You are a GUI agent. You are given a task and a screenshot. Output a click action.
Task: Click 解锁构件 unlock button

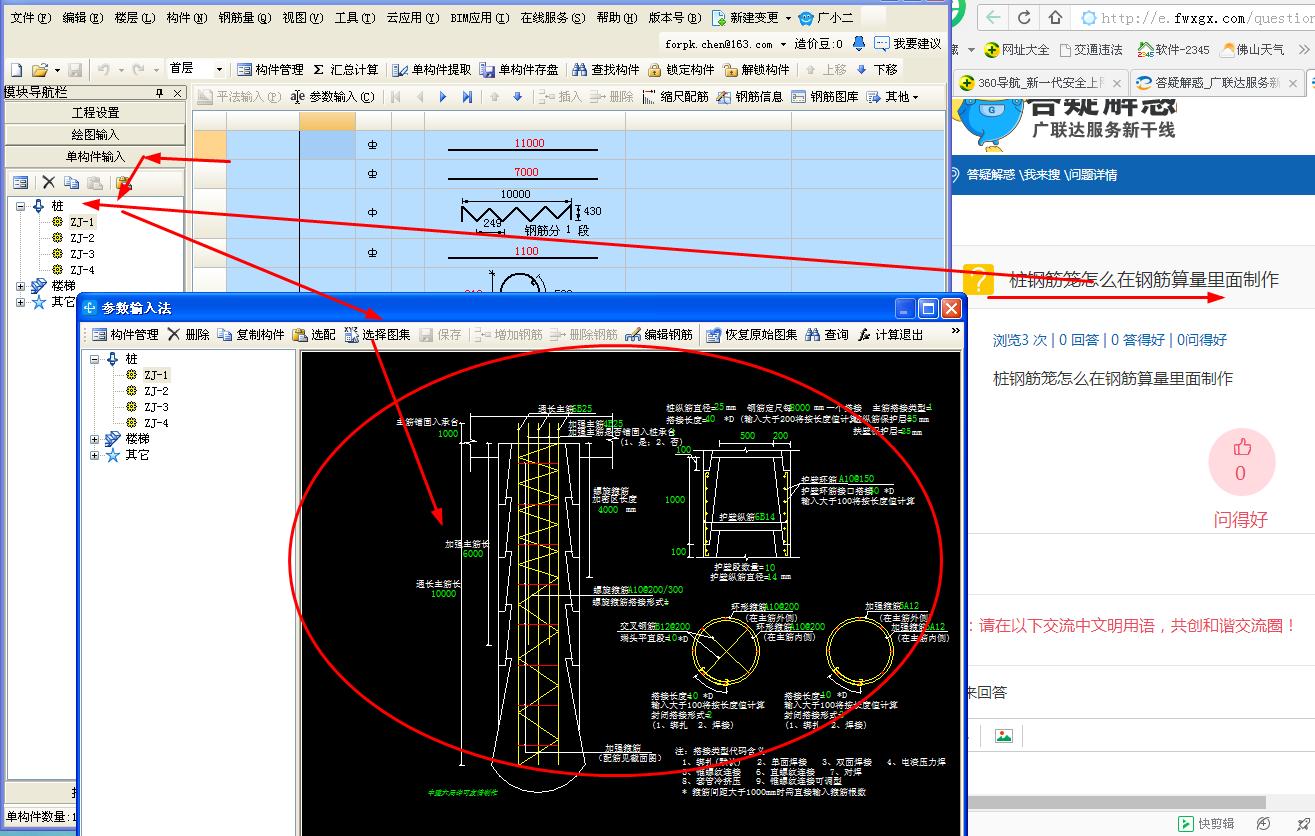coord(756,70)
